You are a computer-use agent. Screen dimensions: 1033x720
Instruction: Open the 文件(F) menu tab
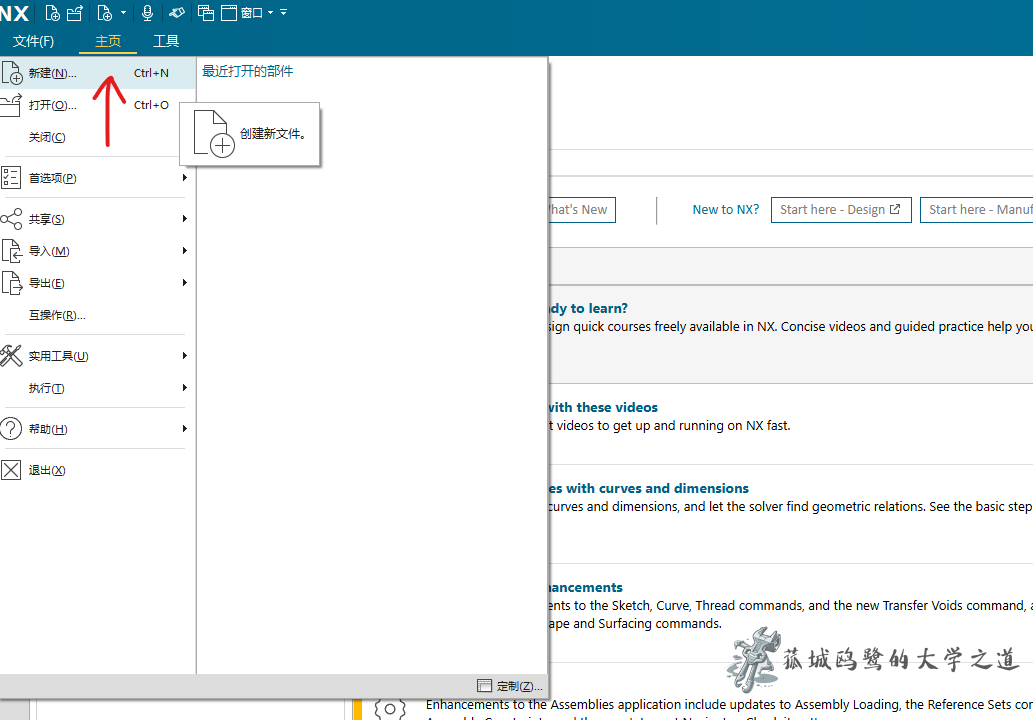pyautogui.click(x=34, y=42)
